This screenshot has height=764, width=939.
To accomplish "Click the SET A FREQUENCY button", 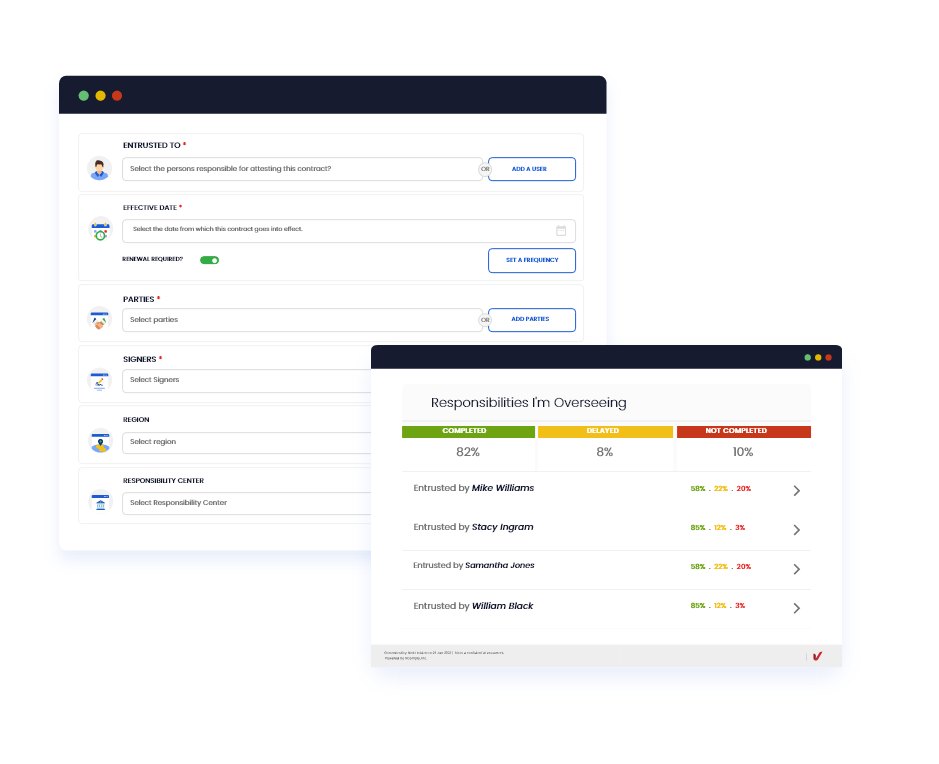I will click(x=531, y=260).
